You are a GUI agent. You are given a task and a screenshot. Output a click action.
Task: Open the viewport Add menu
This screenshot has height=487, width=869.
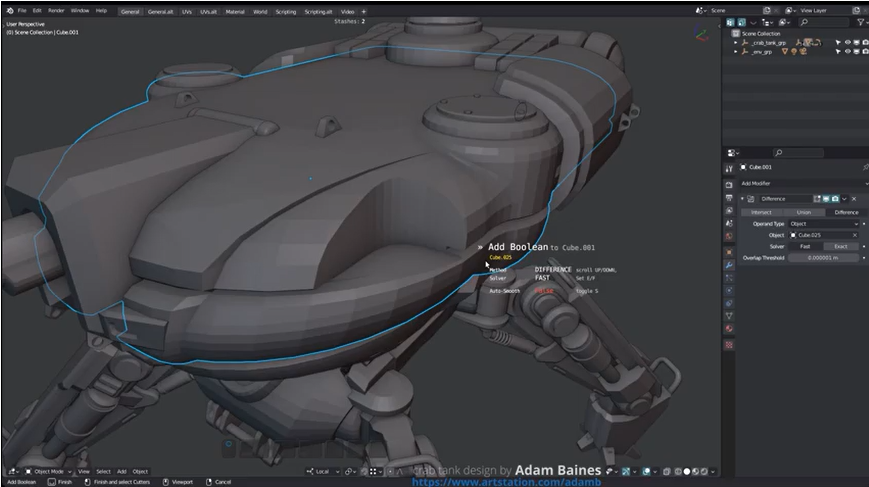point(121,471)
